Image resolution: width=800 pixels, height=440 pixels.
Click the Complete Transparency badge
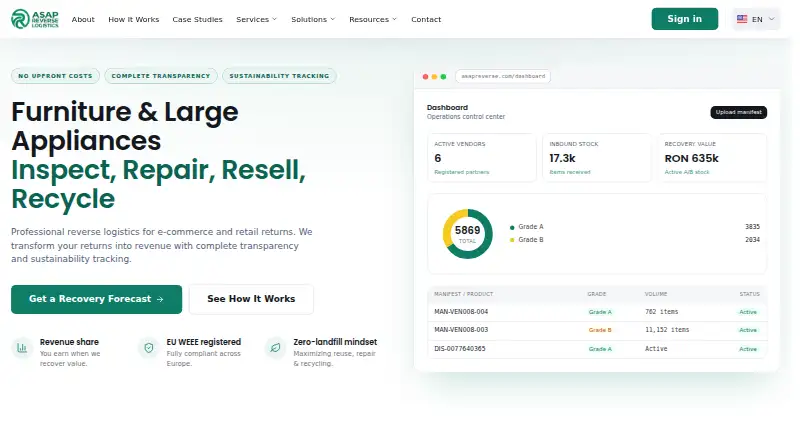coord(161,76)
